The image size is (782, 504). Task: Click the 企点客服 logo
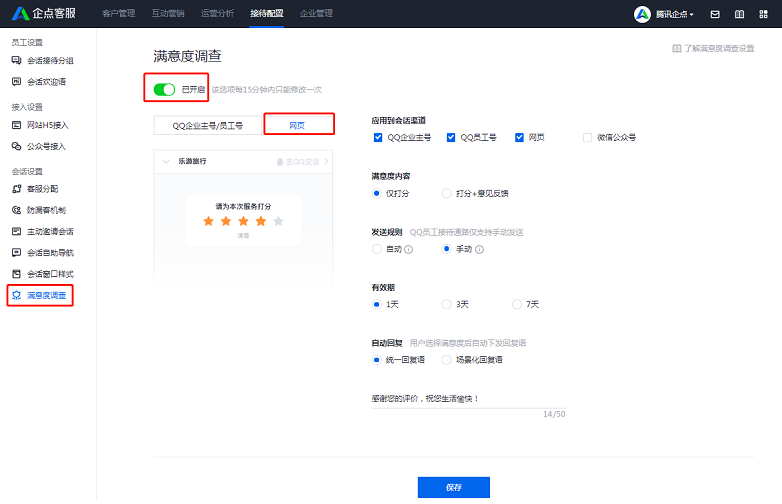[43, 13]
